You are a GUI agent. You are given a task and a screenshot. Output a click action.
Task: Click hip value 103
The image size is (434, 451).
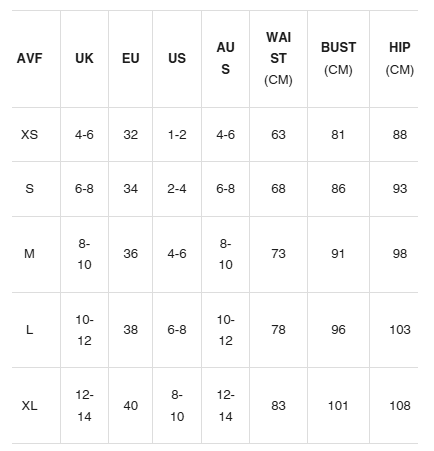400,330
